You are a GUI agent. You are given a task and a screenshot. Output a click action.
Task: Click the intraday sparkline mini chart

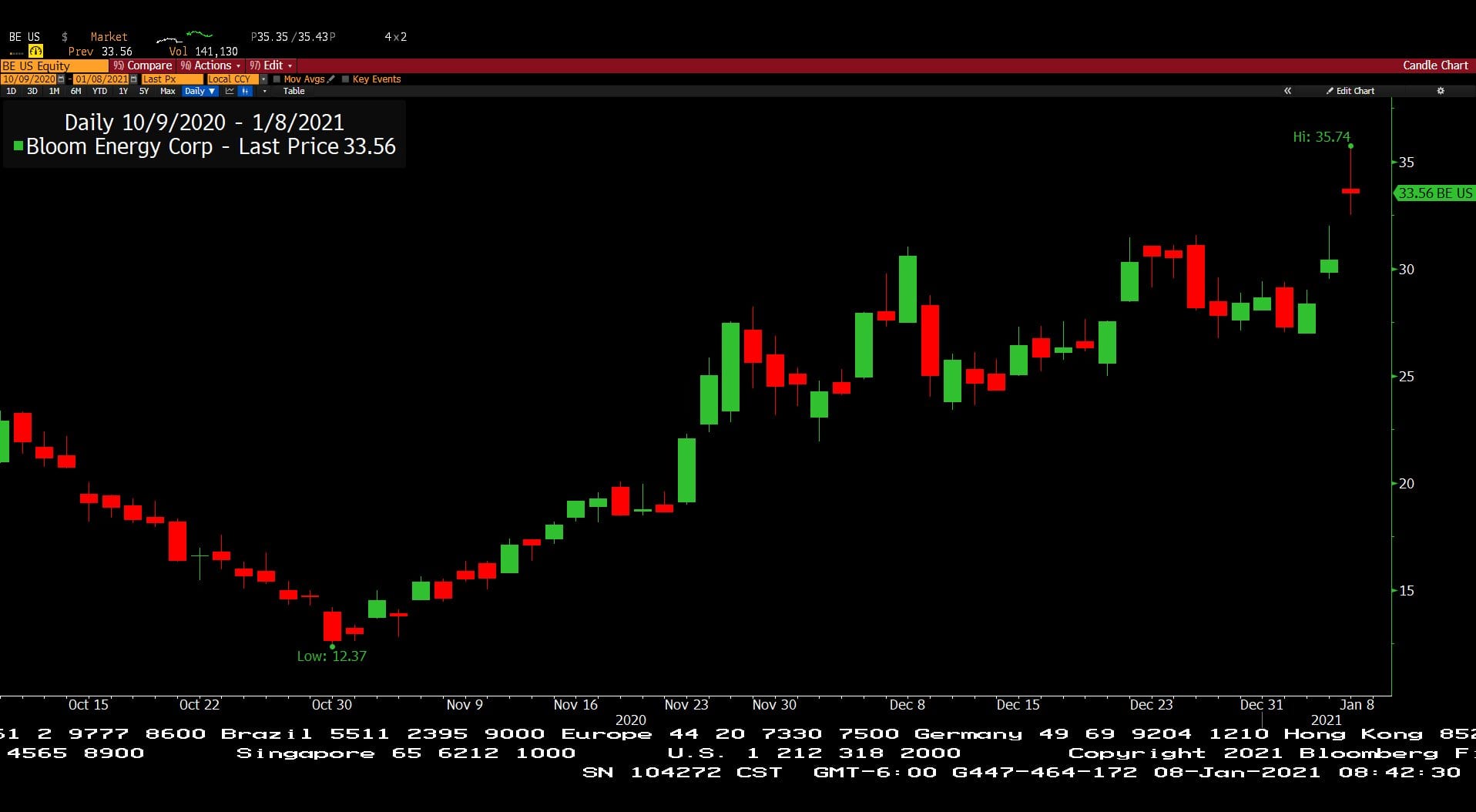184,36
